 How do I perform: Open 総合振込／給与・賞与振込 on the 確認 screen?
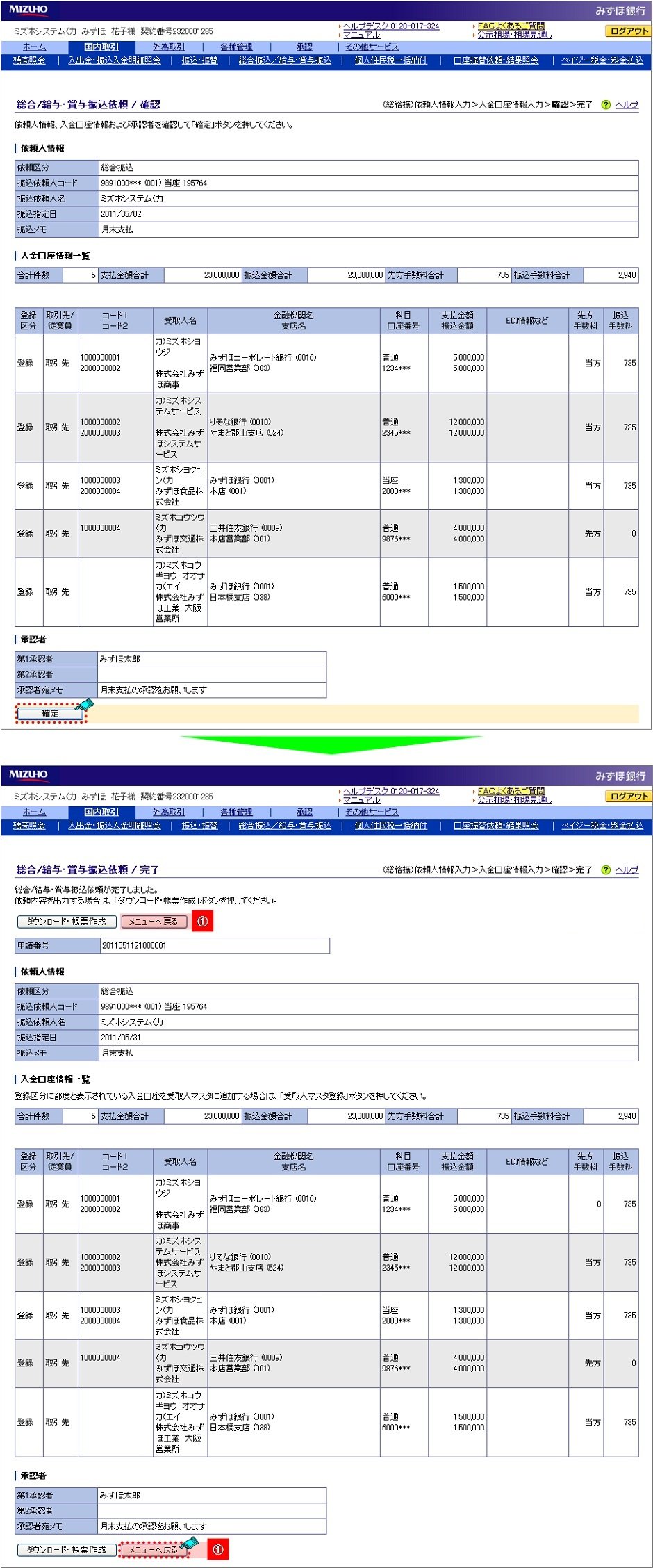(285, 60)
